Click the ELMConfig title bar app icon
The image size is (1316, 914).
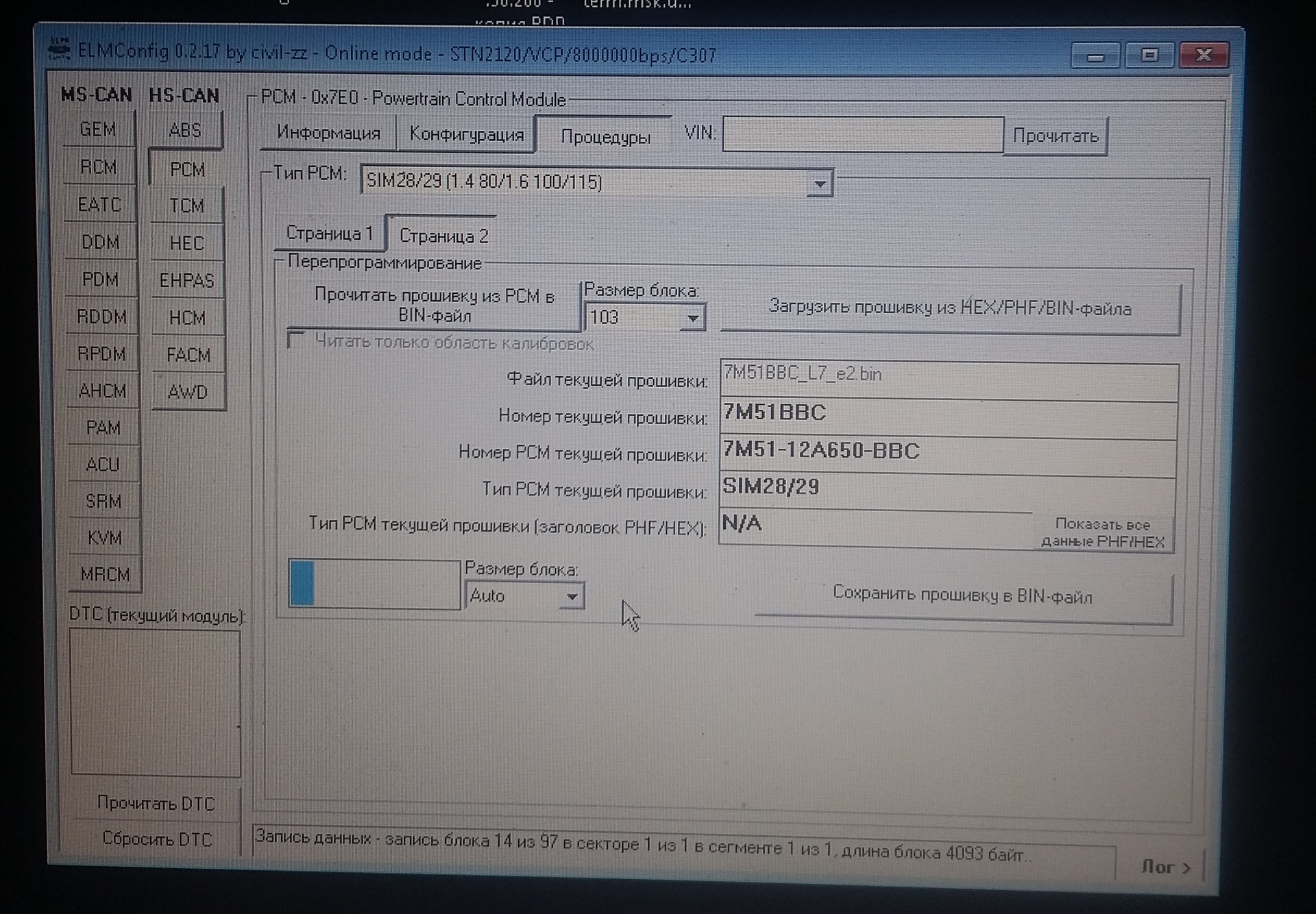pyautogui.click(x=60, y=49)
